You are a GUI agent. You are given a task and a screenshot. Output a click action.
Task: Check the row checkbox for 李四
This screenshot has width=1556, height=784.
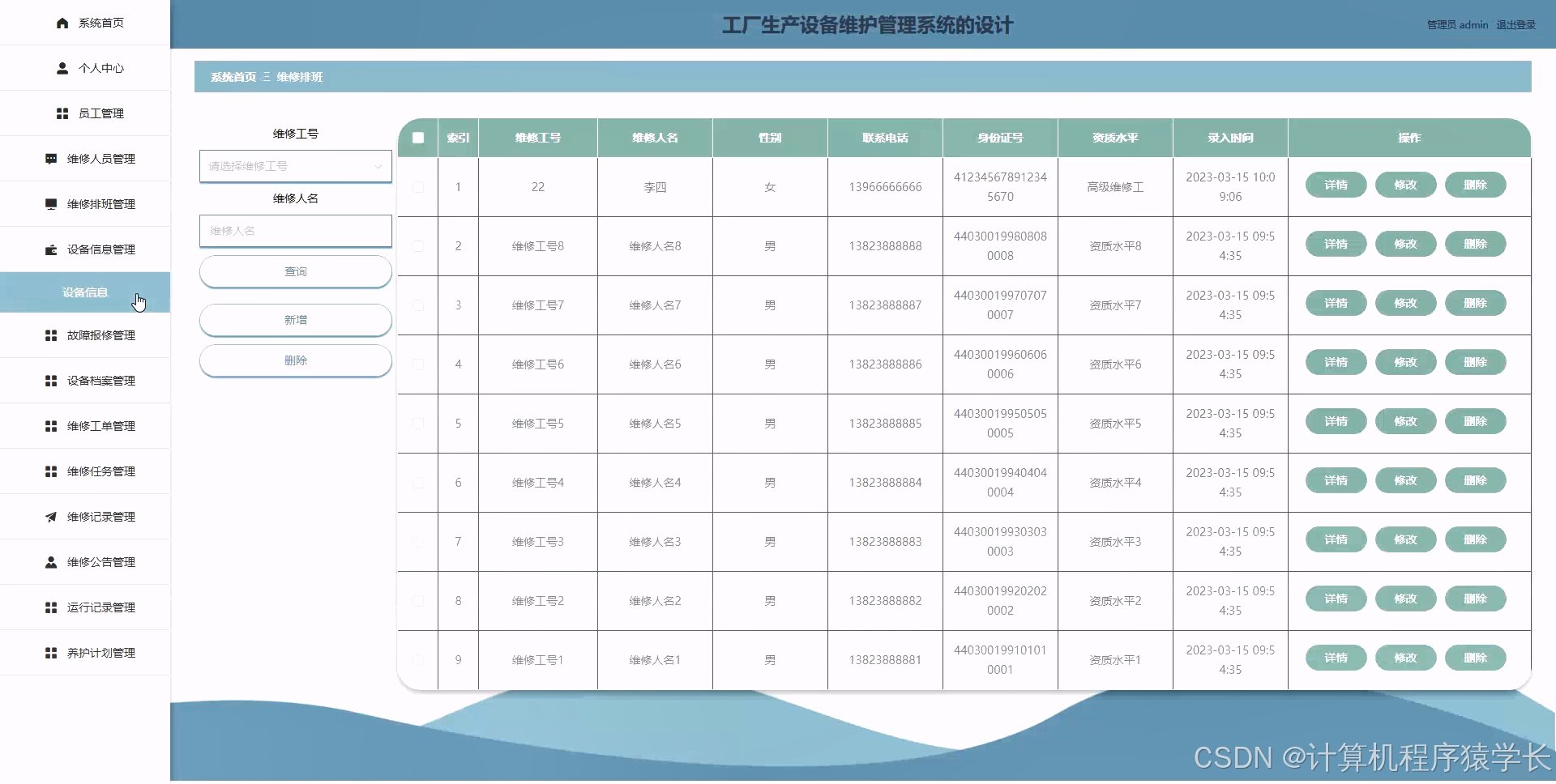[x=418, y=187]
